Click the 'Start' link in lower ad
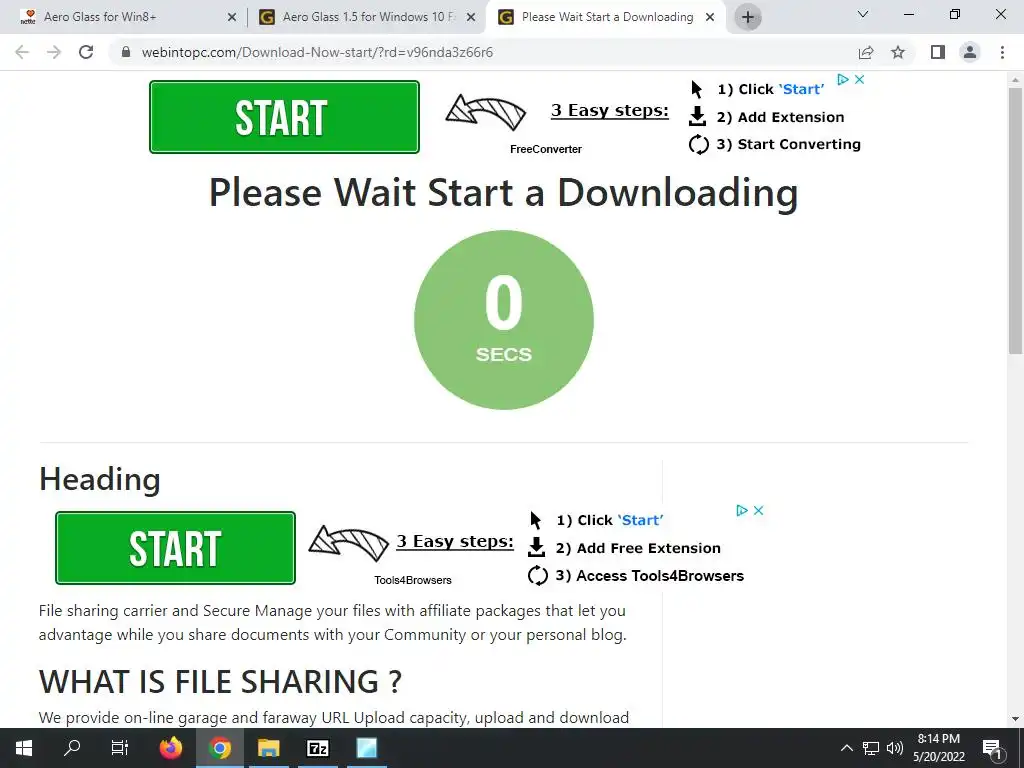The height and width of the screenshot is (768, 1024). coord(640,520)
